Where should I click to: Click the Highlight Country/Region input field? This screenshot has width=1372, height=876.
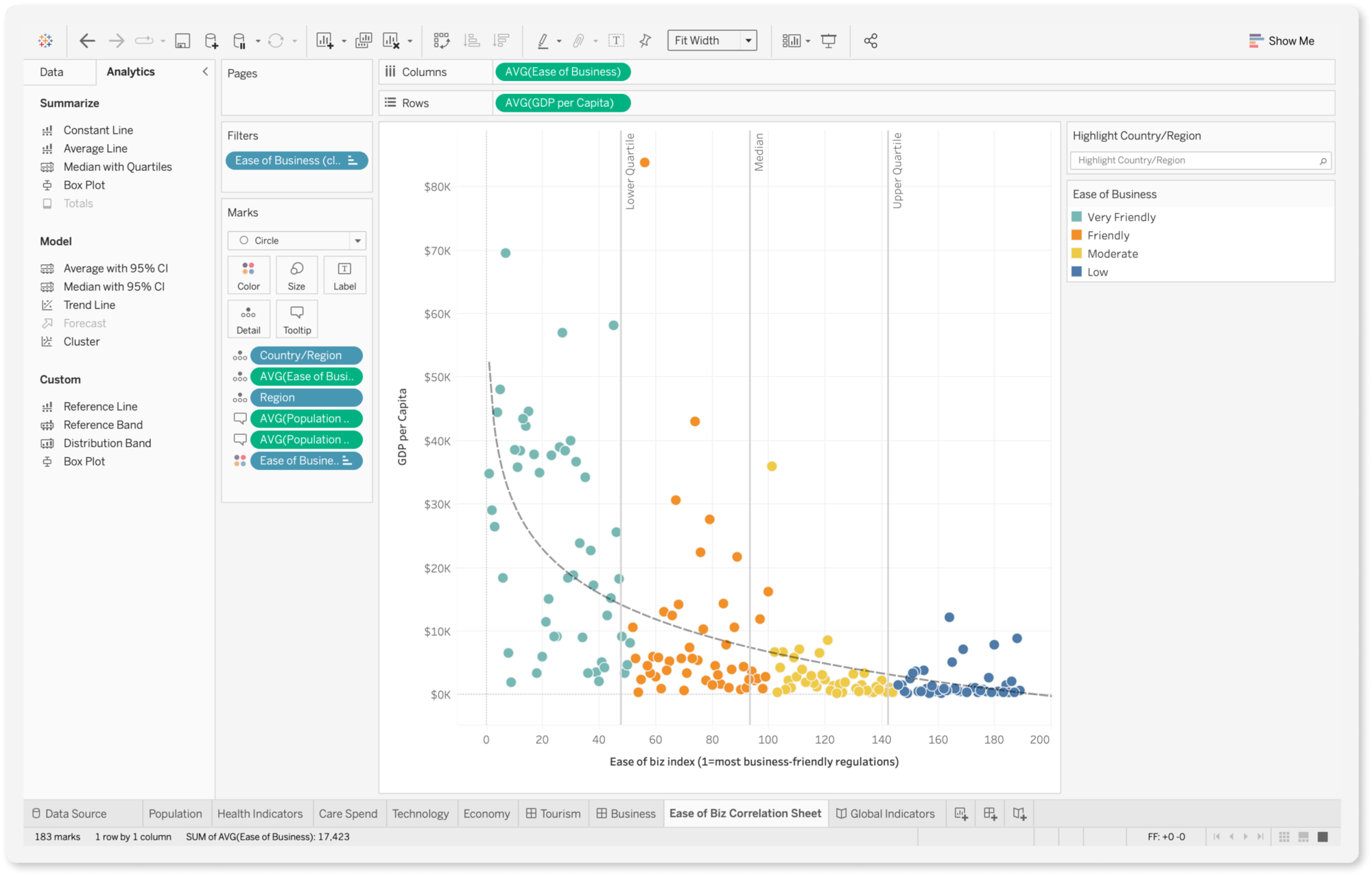tap(1198, 160)
